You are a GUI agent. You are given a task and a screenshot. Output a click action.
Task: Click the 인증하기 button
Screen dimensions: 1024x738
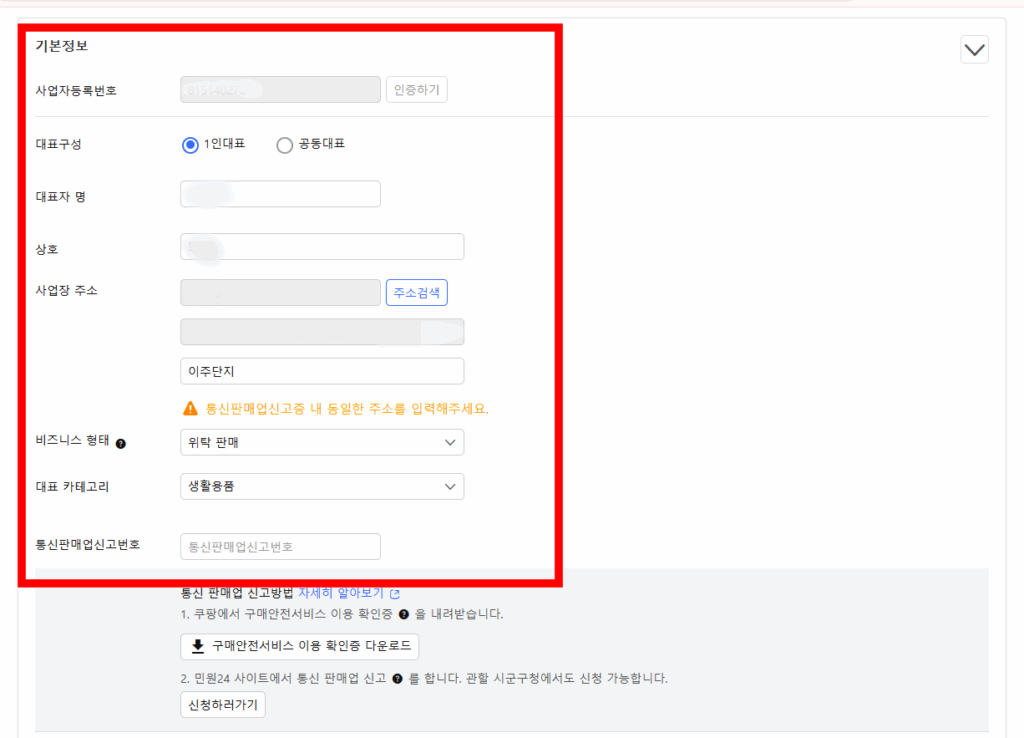417,89
